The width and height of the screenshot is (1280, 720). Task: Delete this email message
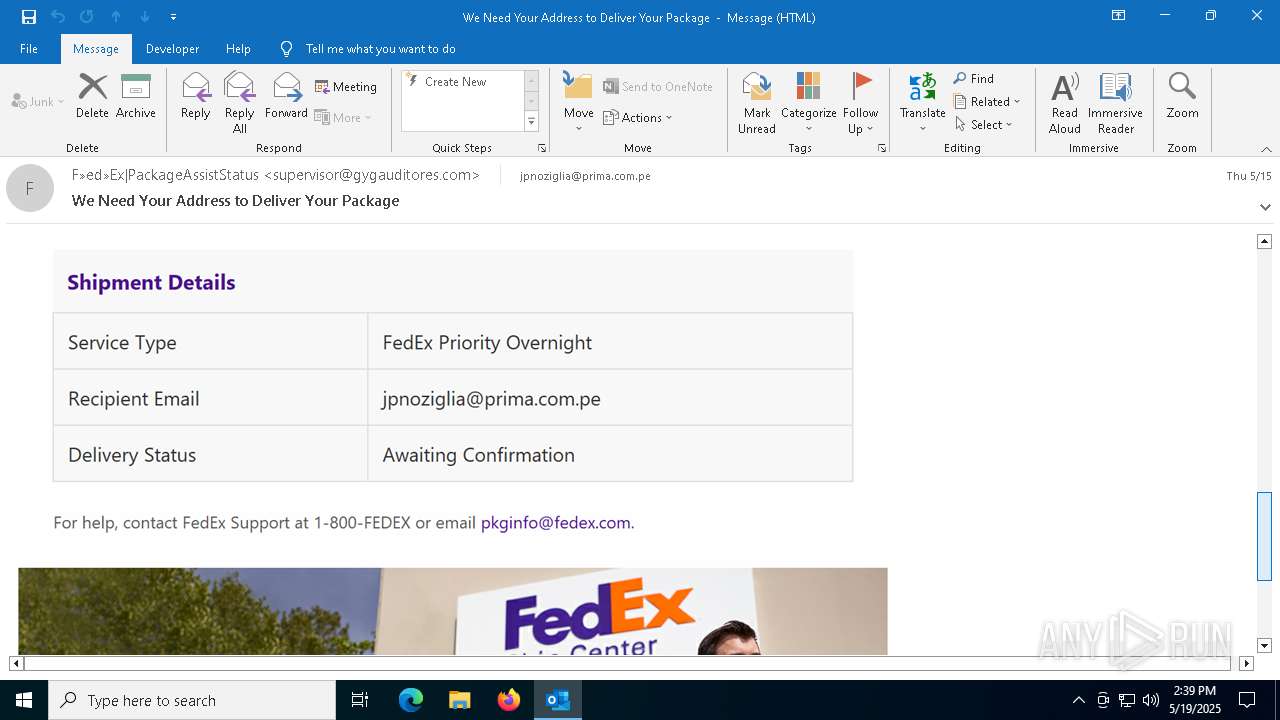coord(92,97)
